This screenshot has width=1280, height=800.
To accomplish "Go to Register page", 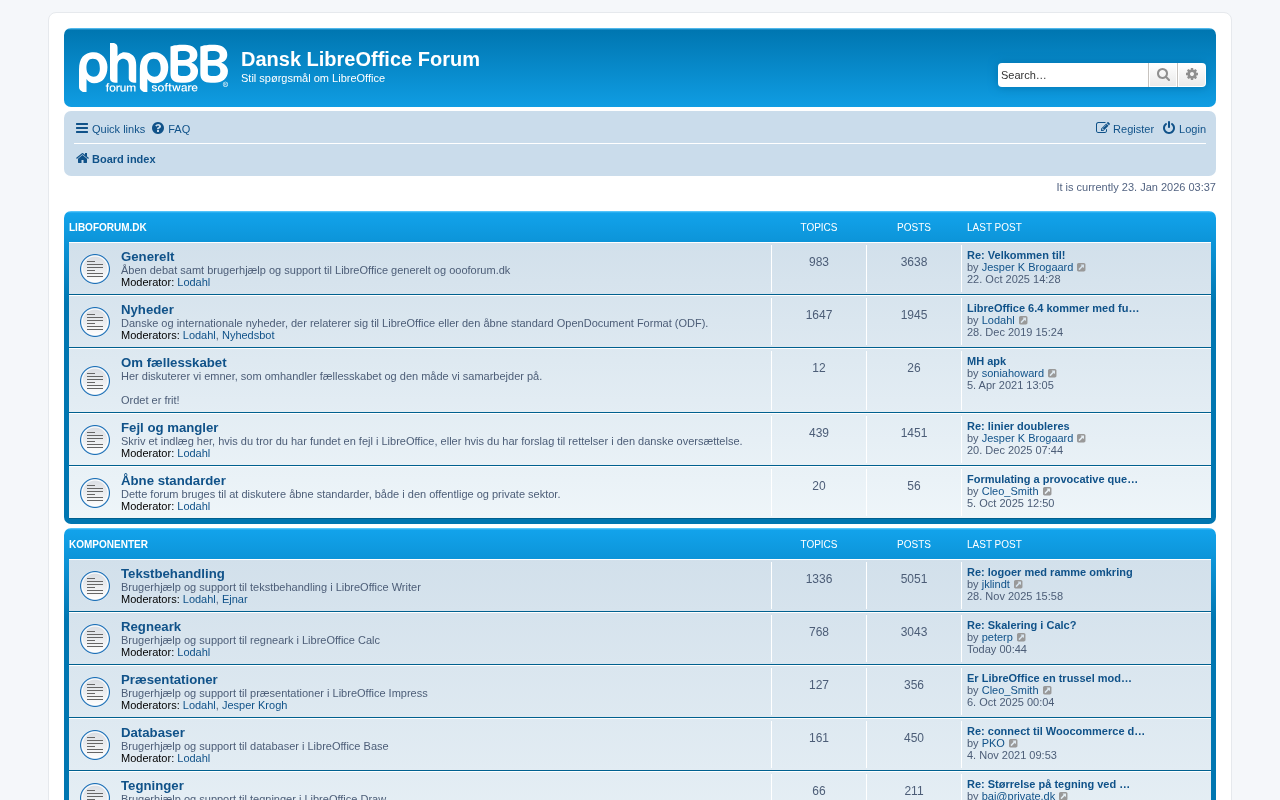I will 1125,129.
